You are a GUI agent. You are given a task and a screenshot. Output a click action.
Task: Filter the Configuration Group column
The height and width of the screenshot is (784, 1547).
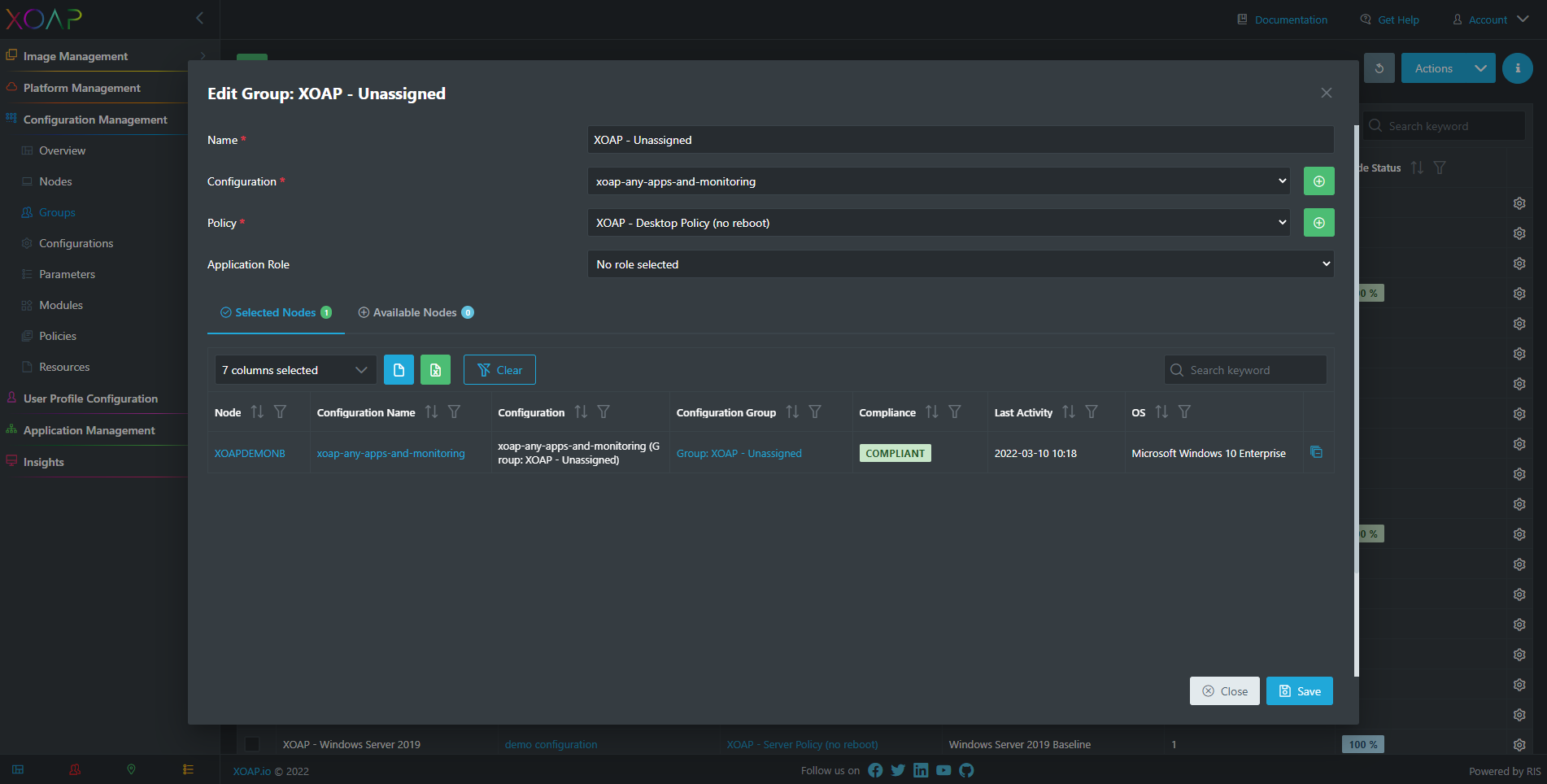pos(815,412)
